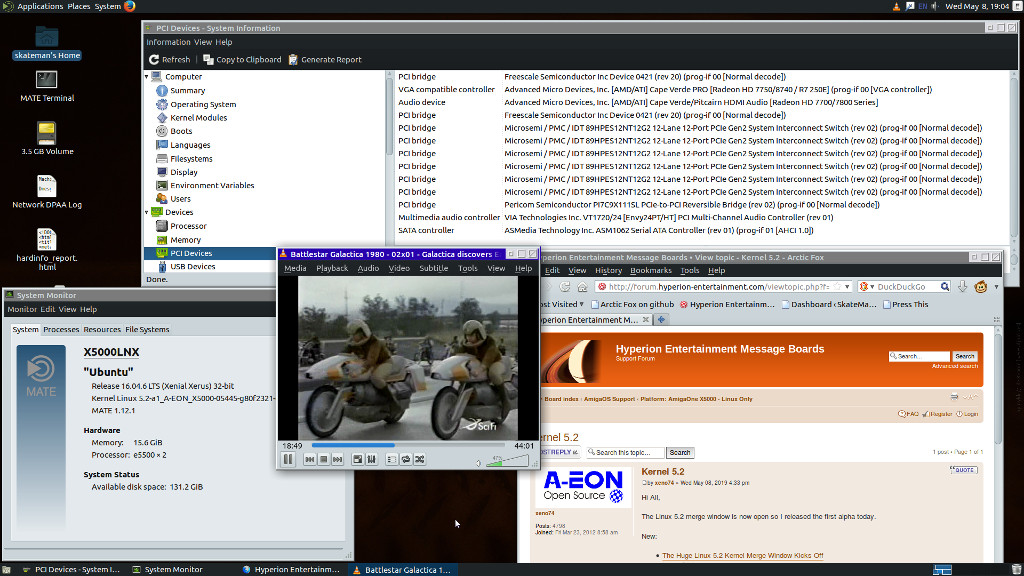
Task: Pause playback in the VLC player
Action: (288, 460)
